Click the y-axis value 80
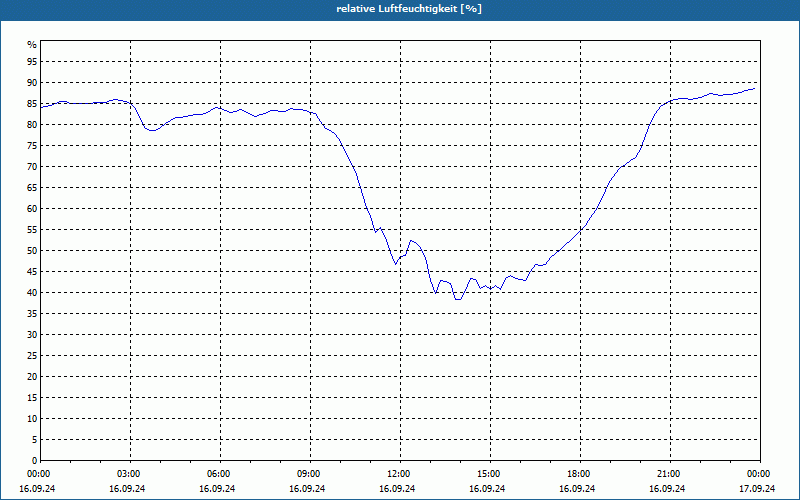This screenshot has width=800, height=500. coord(32,124)
